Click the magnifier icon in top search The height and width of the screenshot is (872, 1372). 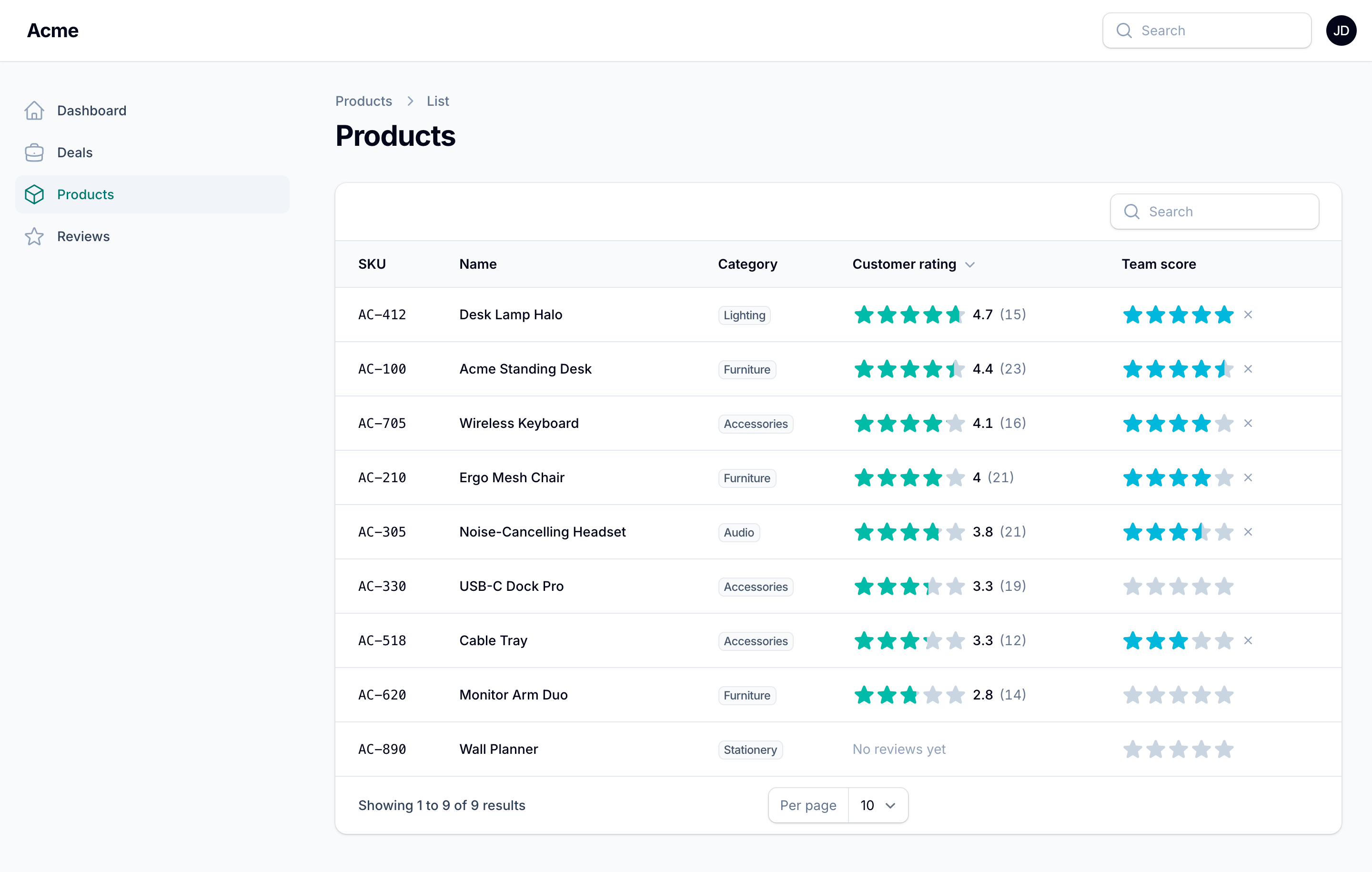[1124, 30]
